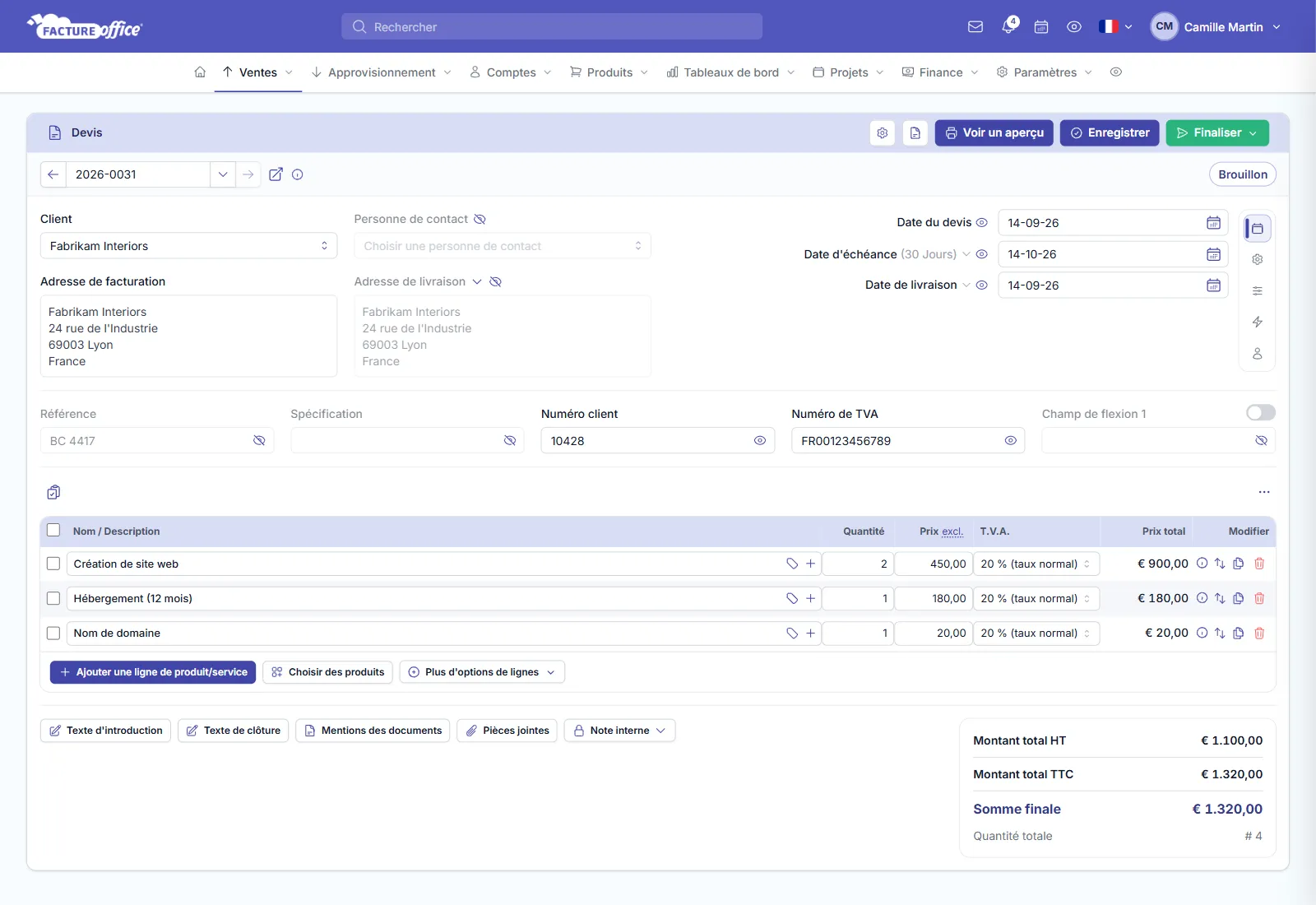Go to previous quote with left arrow
This screenshot has height=905, width=1316.
coord(53,174)
